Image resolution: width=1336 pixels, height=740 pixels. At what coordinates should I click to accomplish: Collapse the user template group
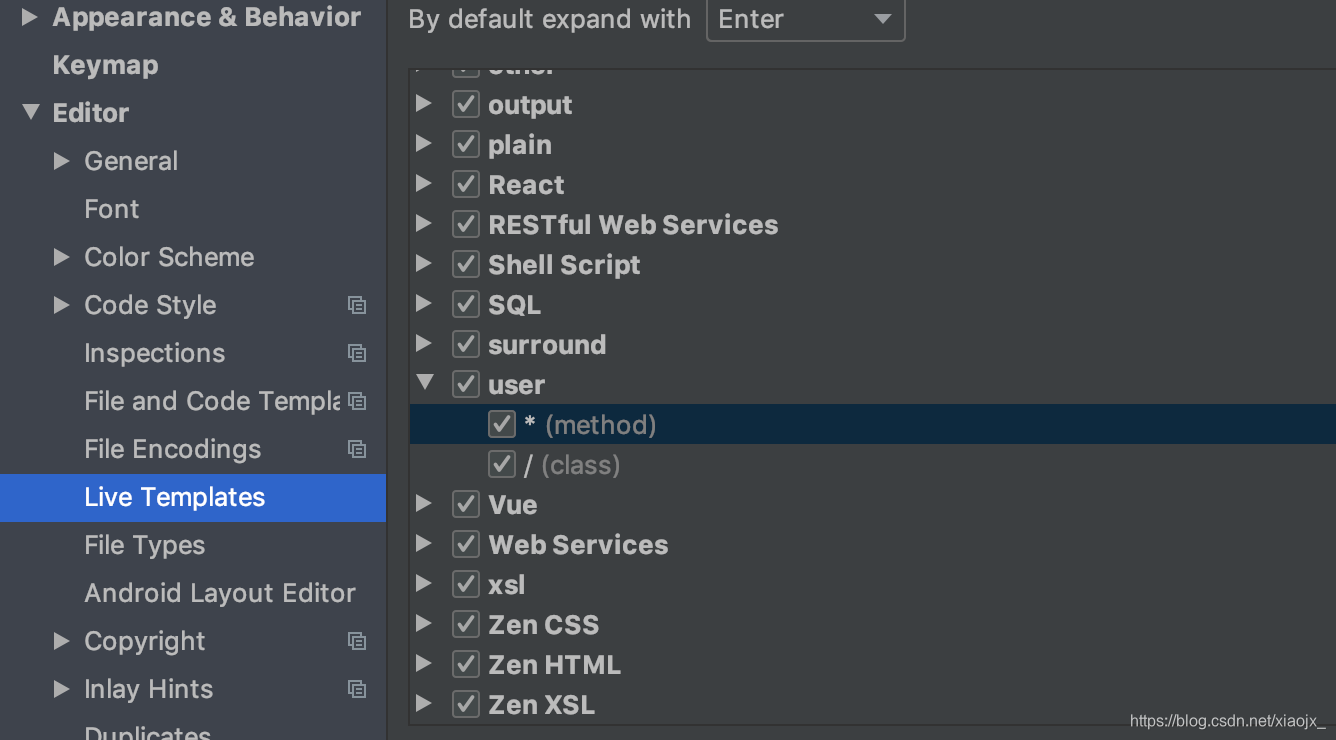click(425, 383)
